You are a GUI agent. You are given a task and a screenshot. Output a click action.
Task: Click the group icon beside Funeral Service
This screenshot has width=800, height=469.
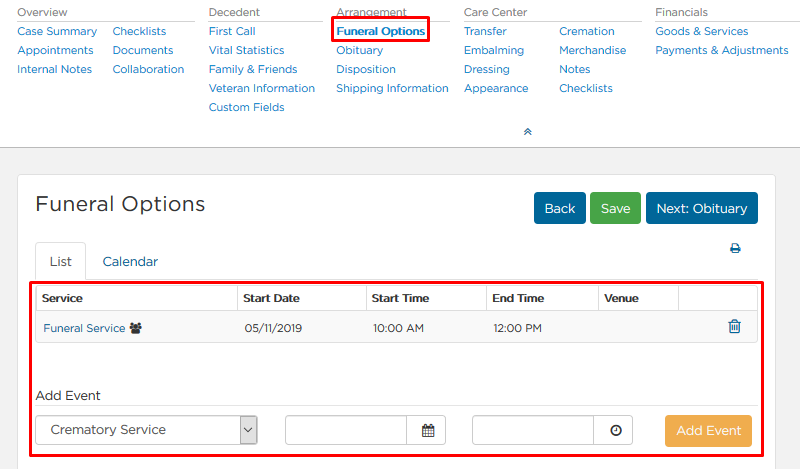[x=135, y=328]
